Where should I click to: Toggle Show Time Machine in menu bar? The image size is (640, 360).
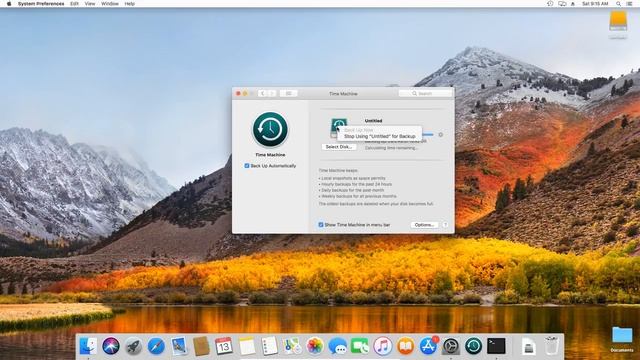point(321,224)
